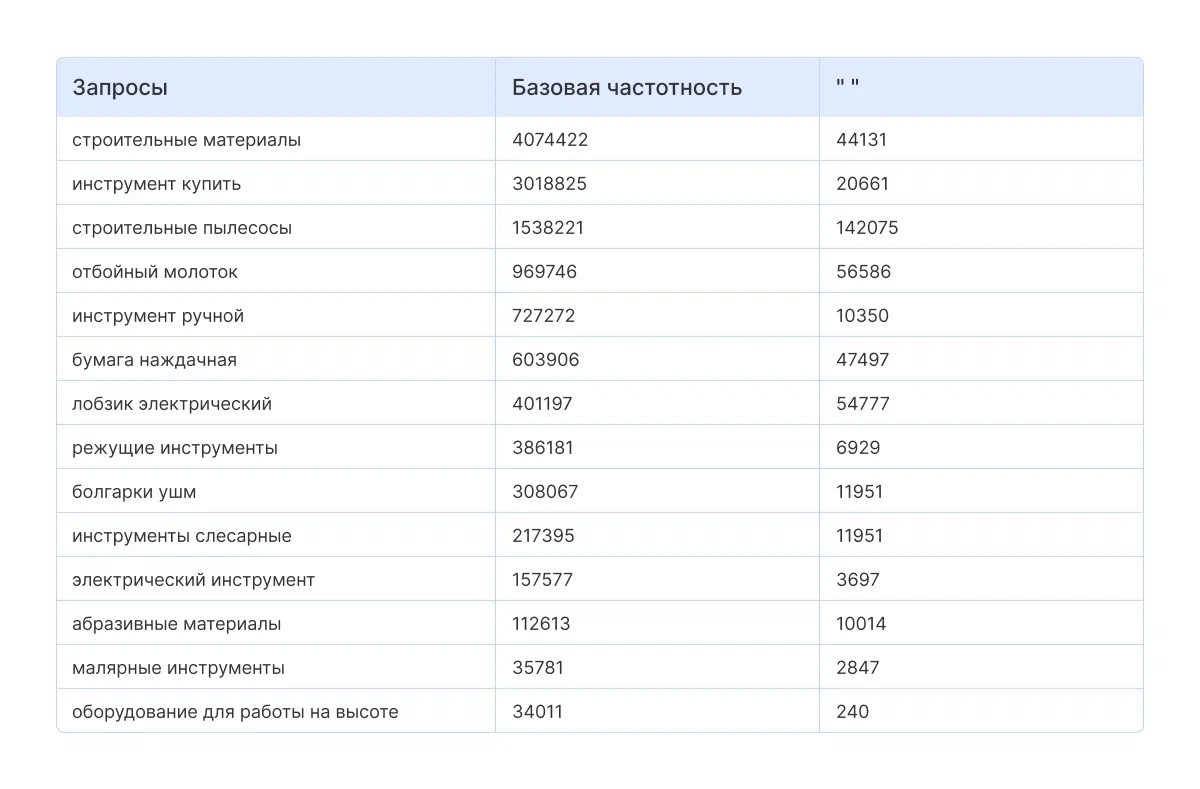Select the "отбойный молоток" query
Screen dimensions: 1200x789
click(155, 272)
